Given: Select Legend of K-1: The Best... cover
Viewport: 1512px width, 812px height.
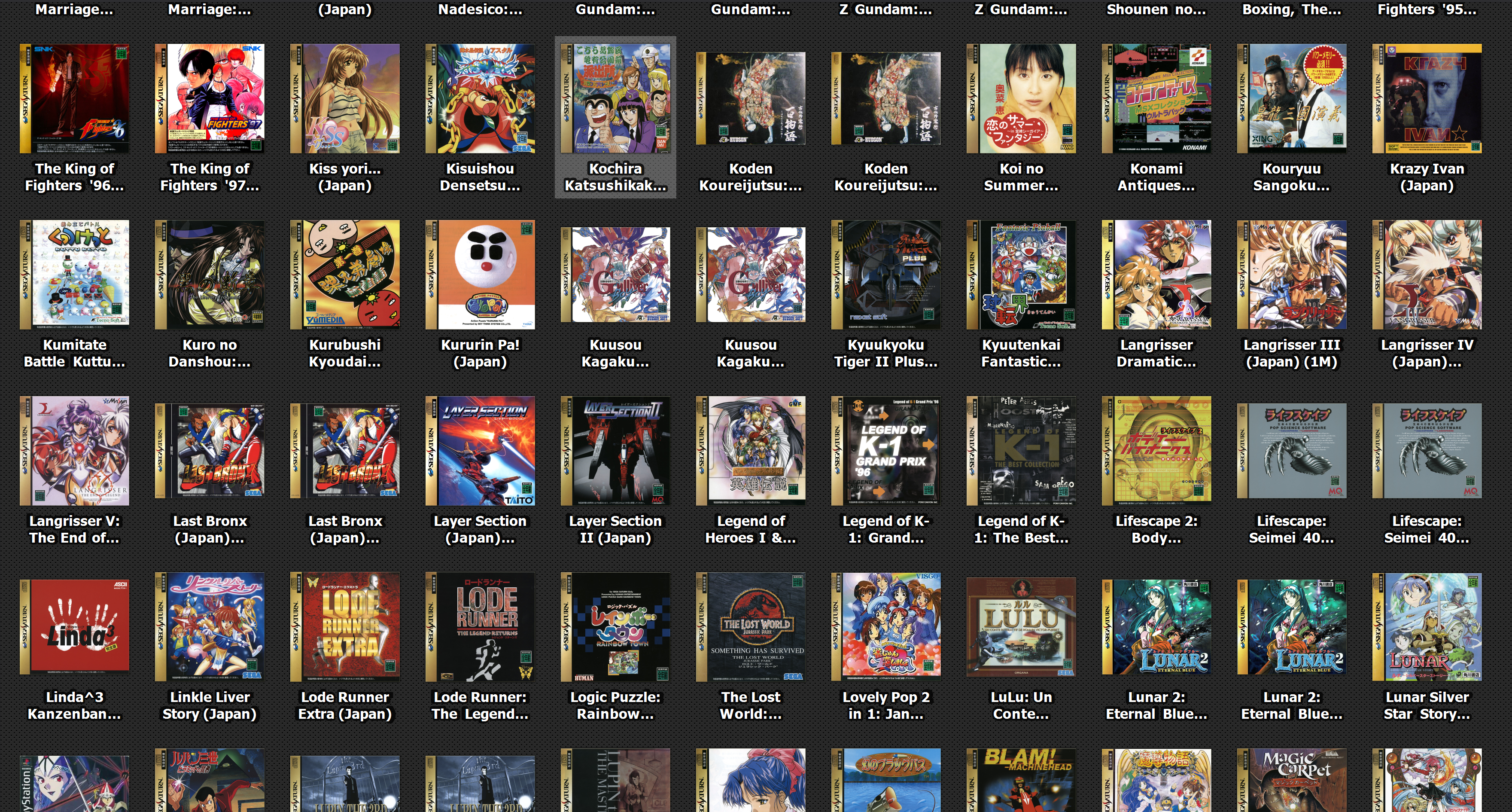Looking at the screenshot, I should 1021,451.
